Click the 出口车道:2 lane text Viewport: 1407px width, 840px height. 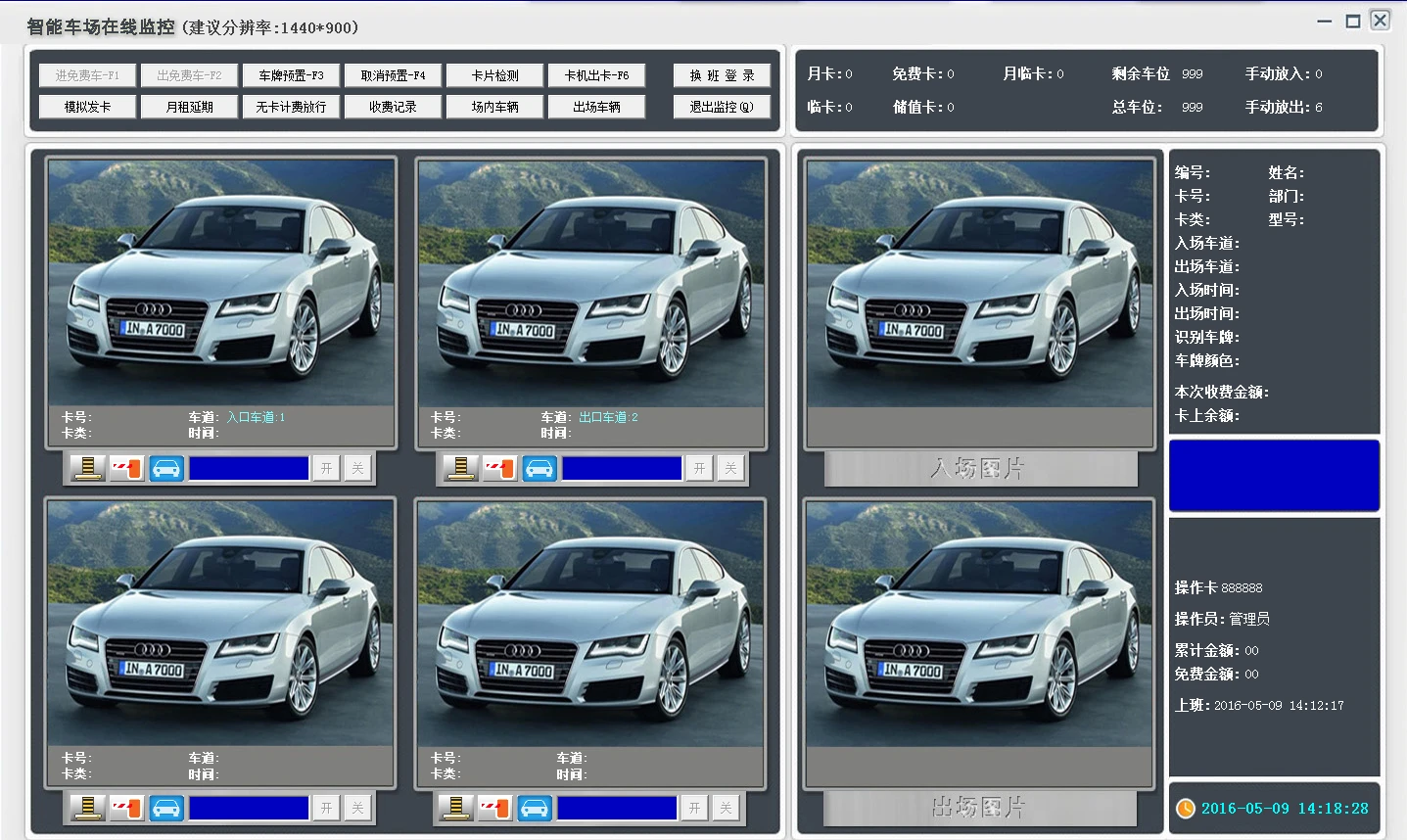[x=608, y=417]
